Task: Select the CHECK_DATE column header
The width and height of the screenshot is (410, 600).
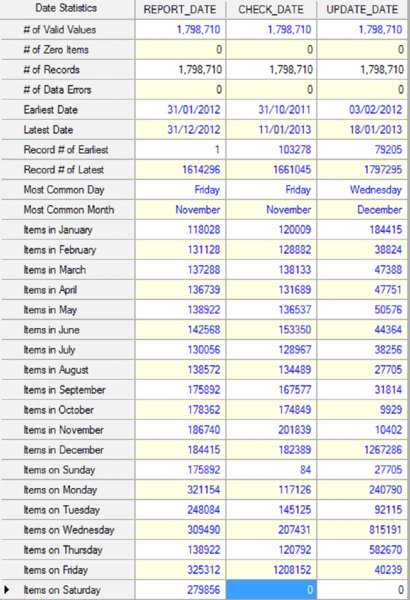Action: (x=271, y=9)
